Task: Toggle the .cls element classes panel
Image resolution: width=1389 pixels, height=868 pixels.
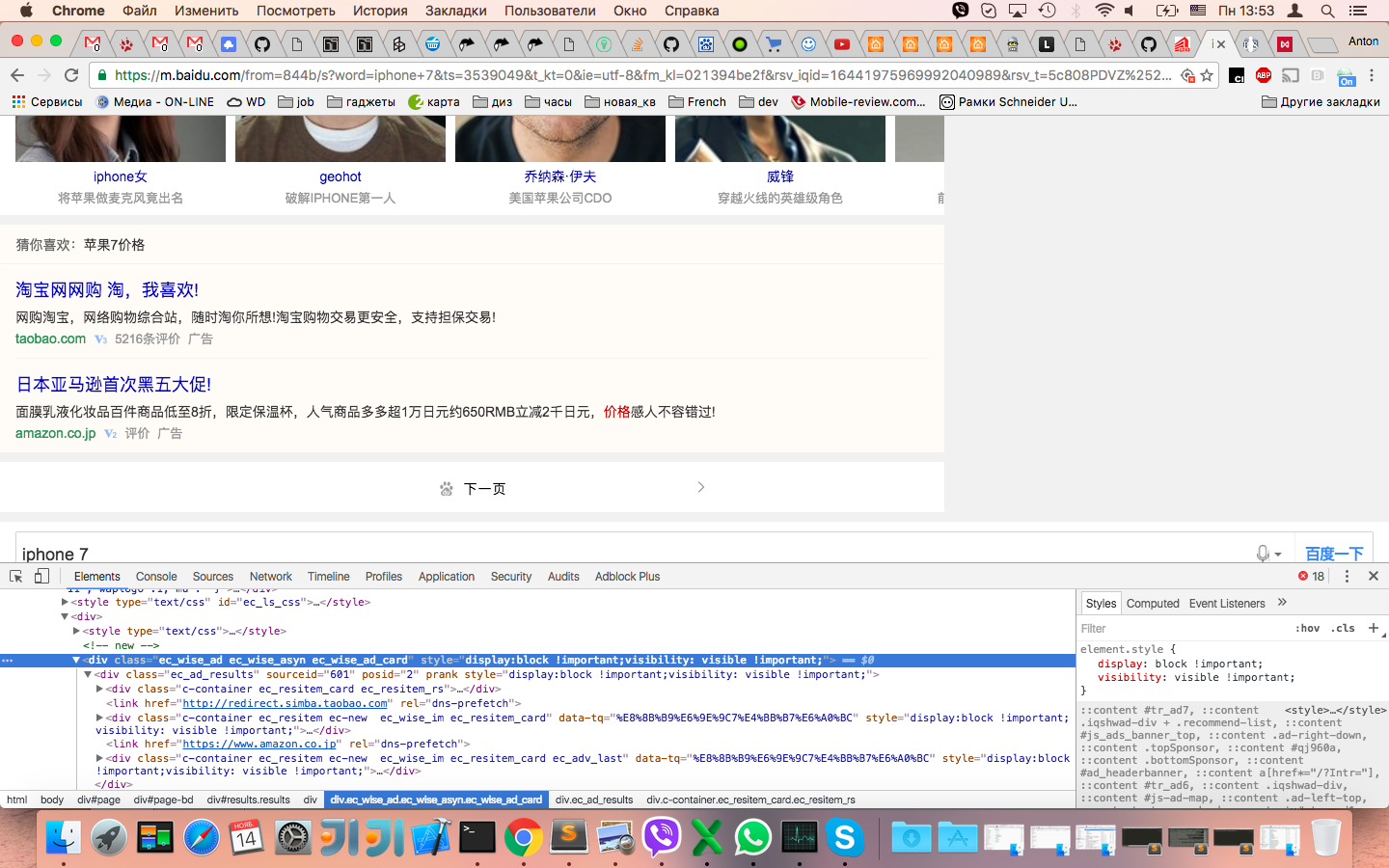Action: pos(1343,628)
